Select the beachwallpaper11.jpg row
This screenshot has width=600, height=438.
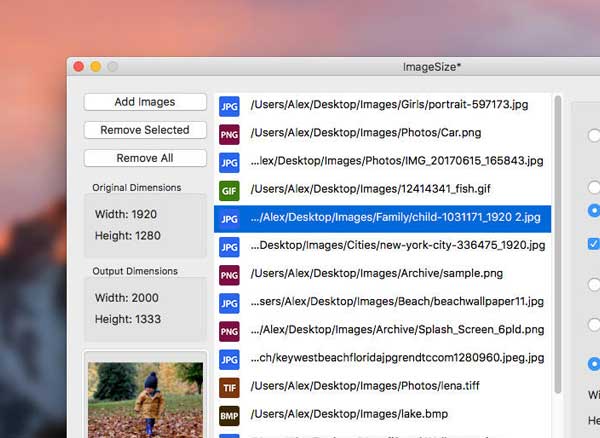click(383, 303)
